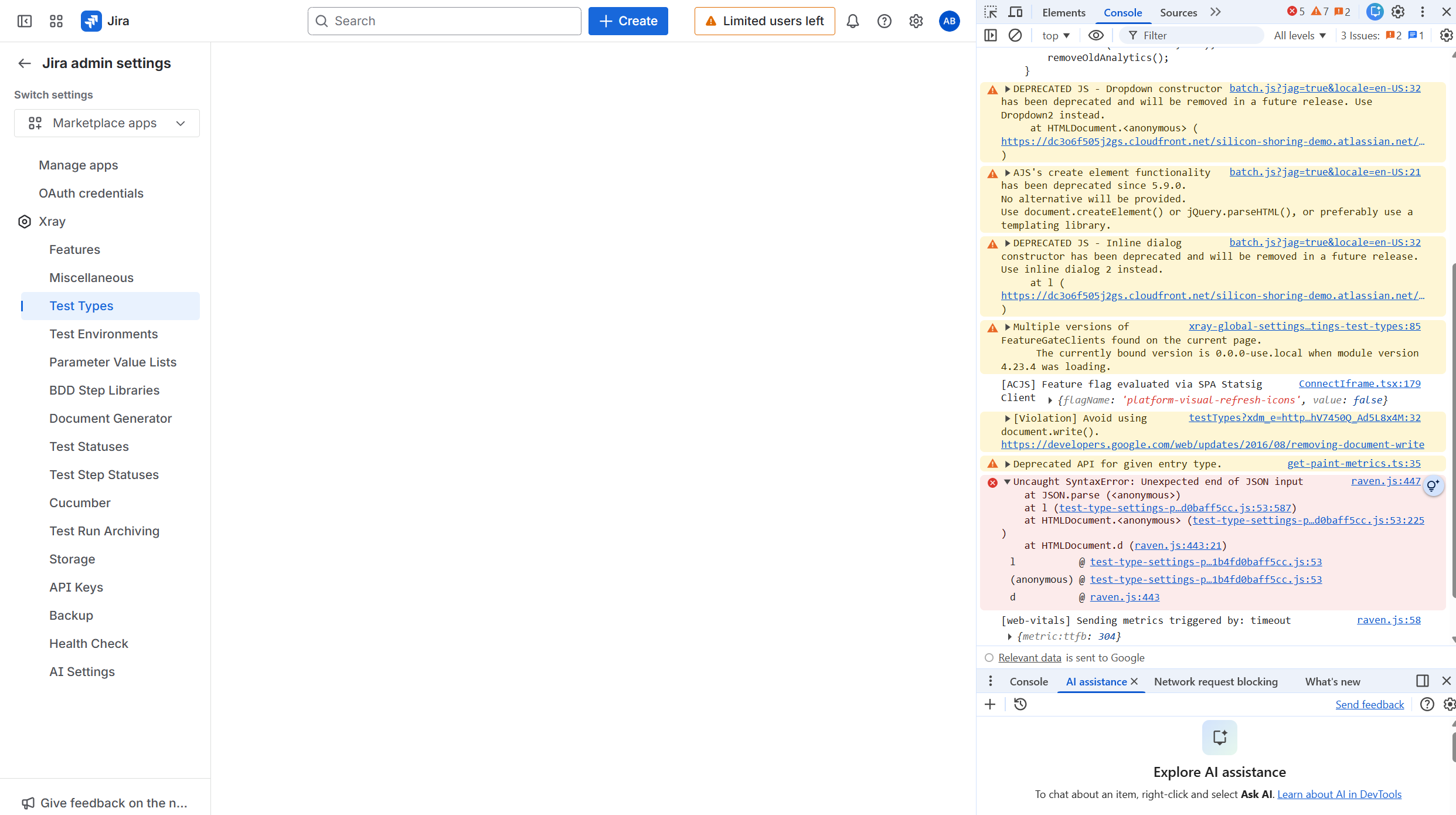The width and height of the screenshot is (1456, 815).
Task: Open the All levels log filter dropdown
Action: pos(1299,36)
